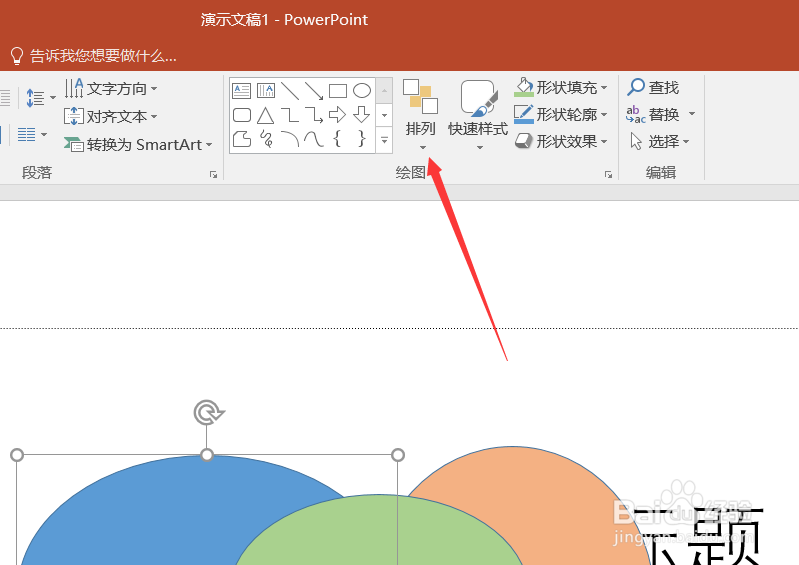
Task: Open the Align Text (对齐文本) menu
Action: (111, 117)
